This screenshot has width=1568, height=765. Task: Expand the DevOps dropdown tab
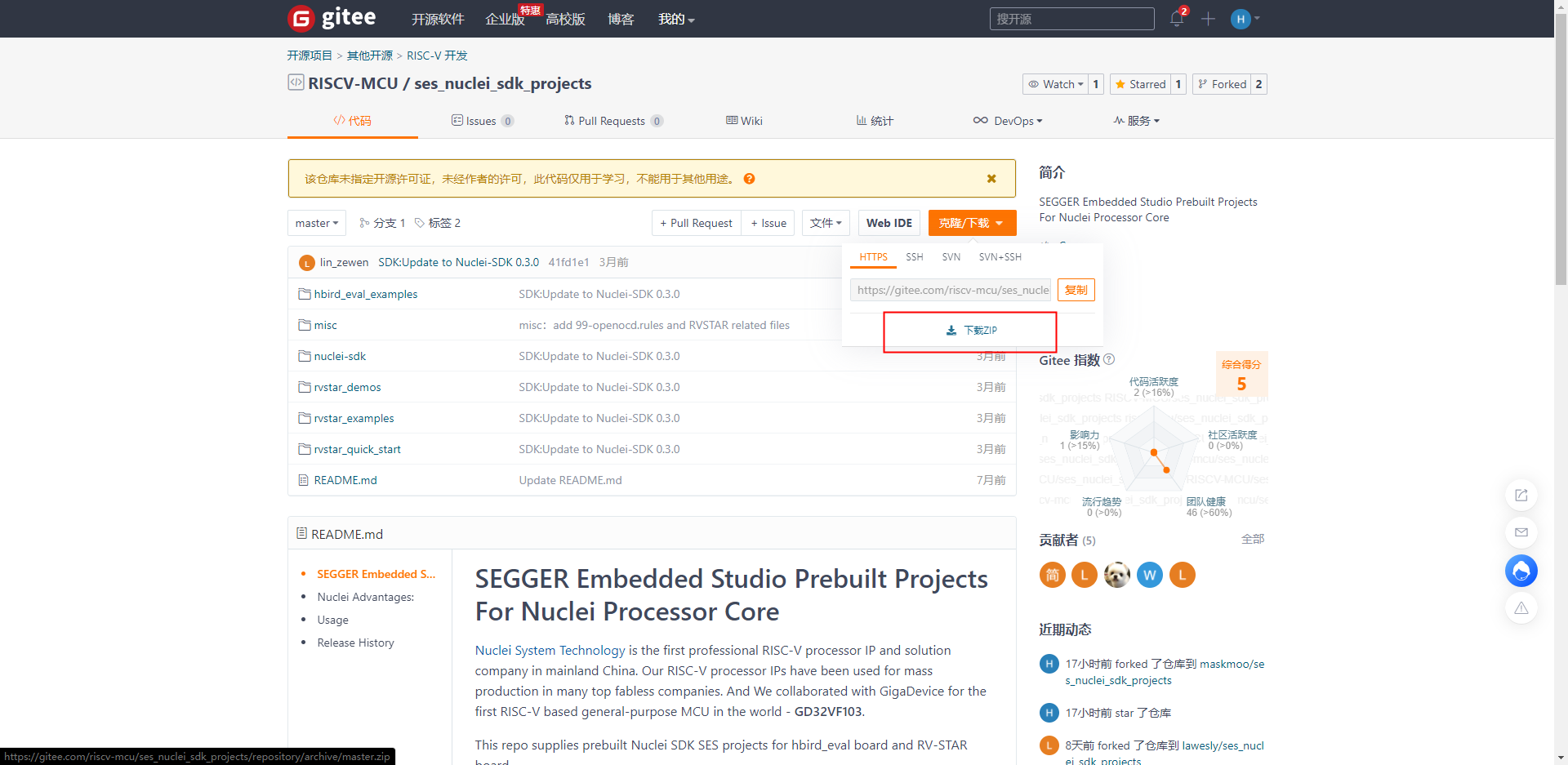tap(1008, 121)
